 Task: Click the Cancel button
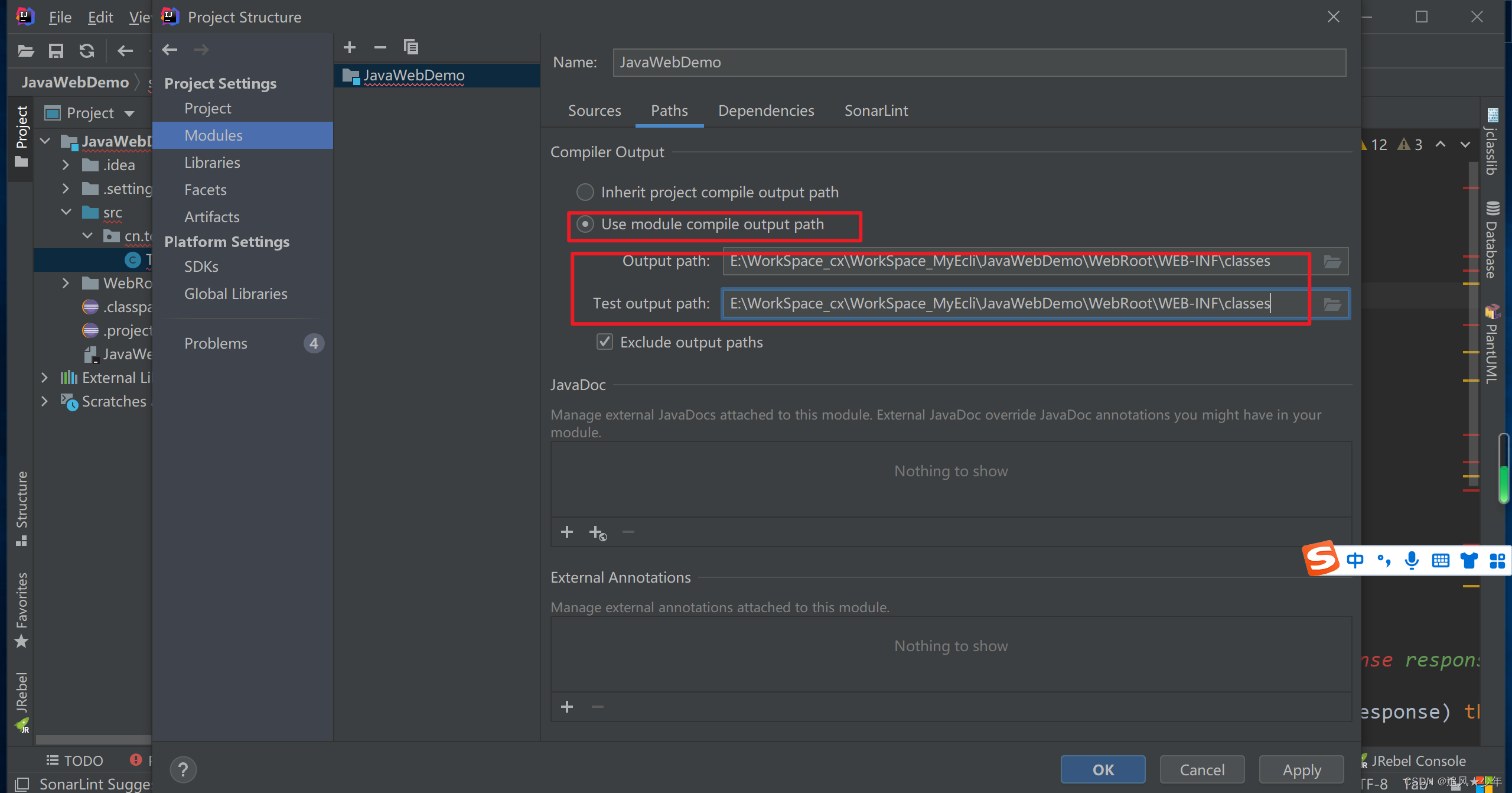(1202, 769)
